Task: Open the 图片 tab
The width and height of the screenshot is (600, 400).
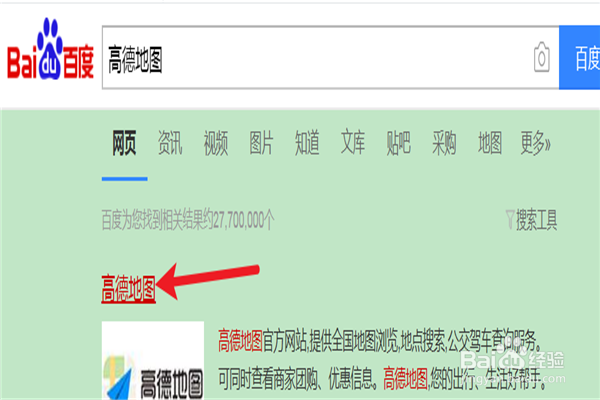Action: click(x=261, y=143)
